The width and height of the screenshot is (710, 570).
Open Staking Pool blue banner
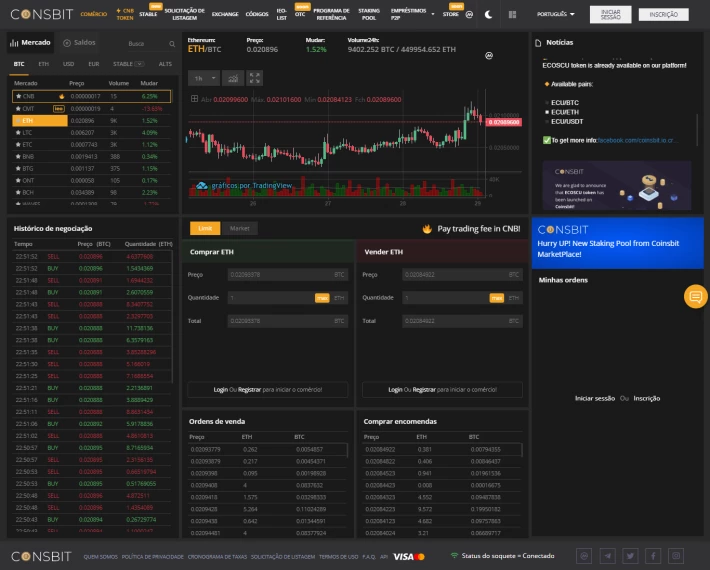pyautogui.click(x=618, y=243)
